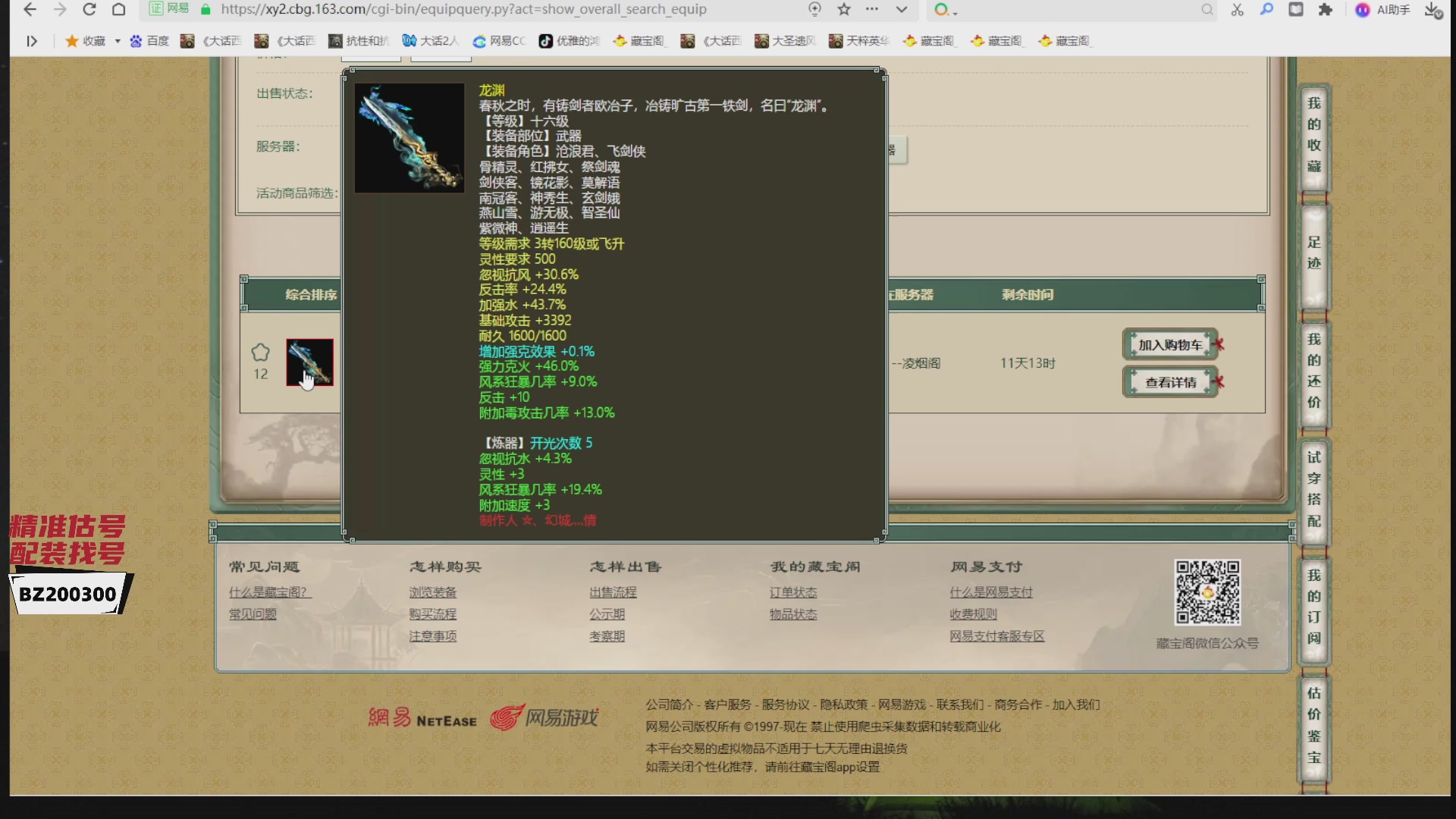Open 出售流程 link
1456x819 pixels.
click(x=613, y=592)
